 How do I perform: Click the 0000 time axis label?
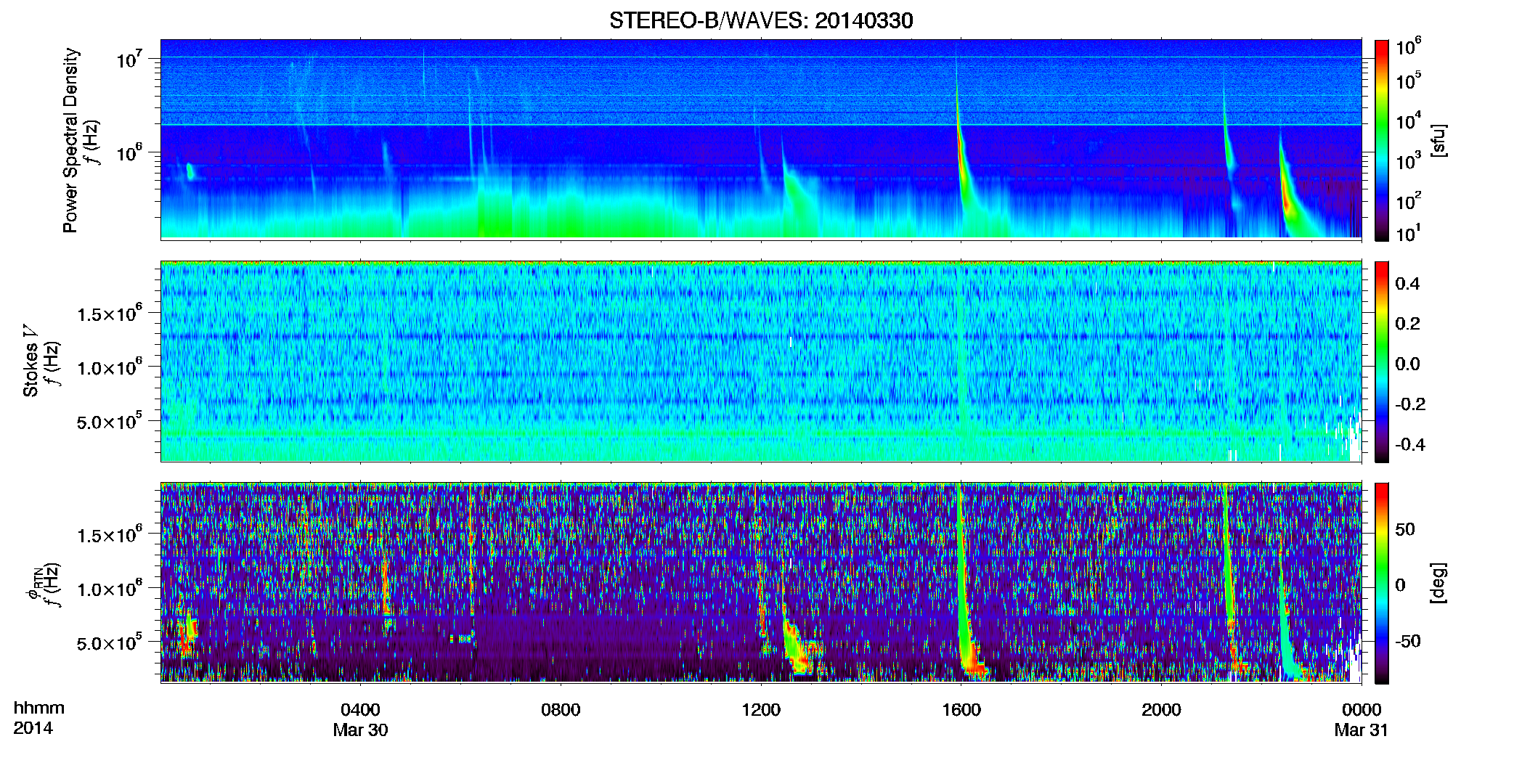click(x=1362, y=710)
